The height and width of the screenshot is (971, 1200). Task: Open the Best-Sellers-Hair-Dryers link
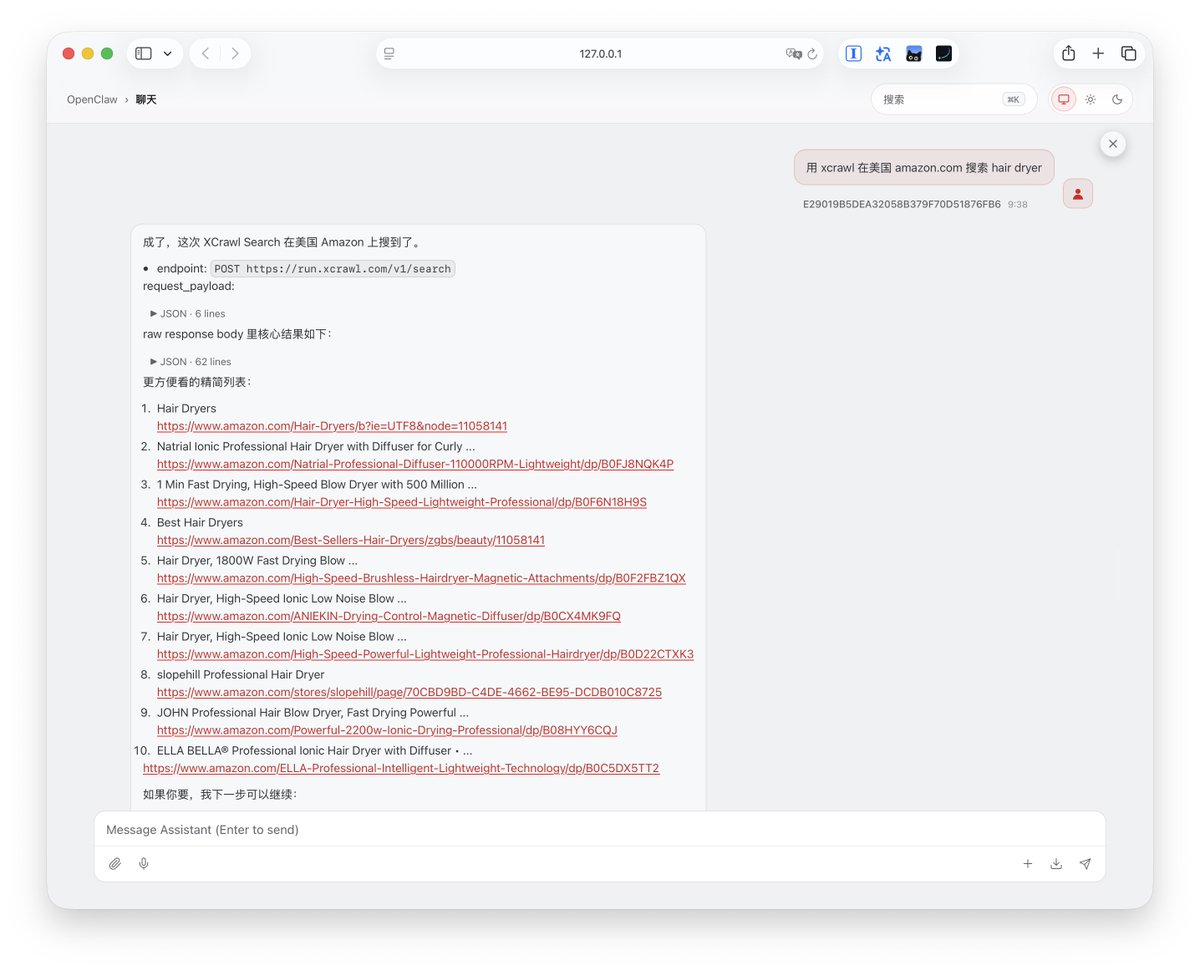(x=351, y=540)
